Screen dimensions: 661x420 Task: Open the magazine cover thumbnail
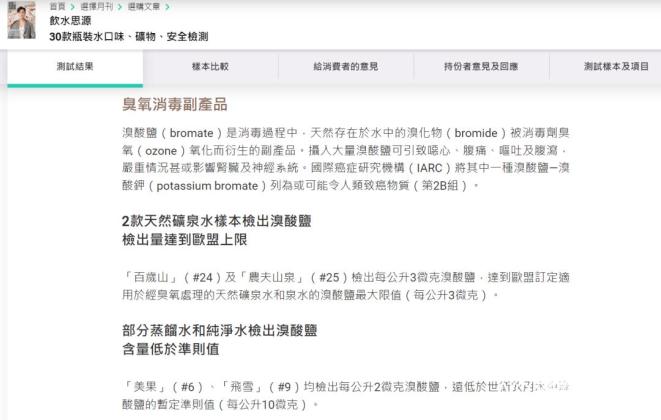pyautogui.click(x=21, y=20)
